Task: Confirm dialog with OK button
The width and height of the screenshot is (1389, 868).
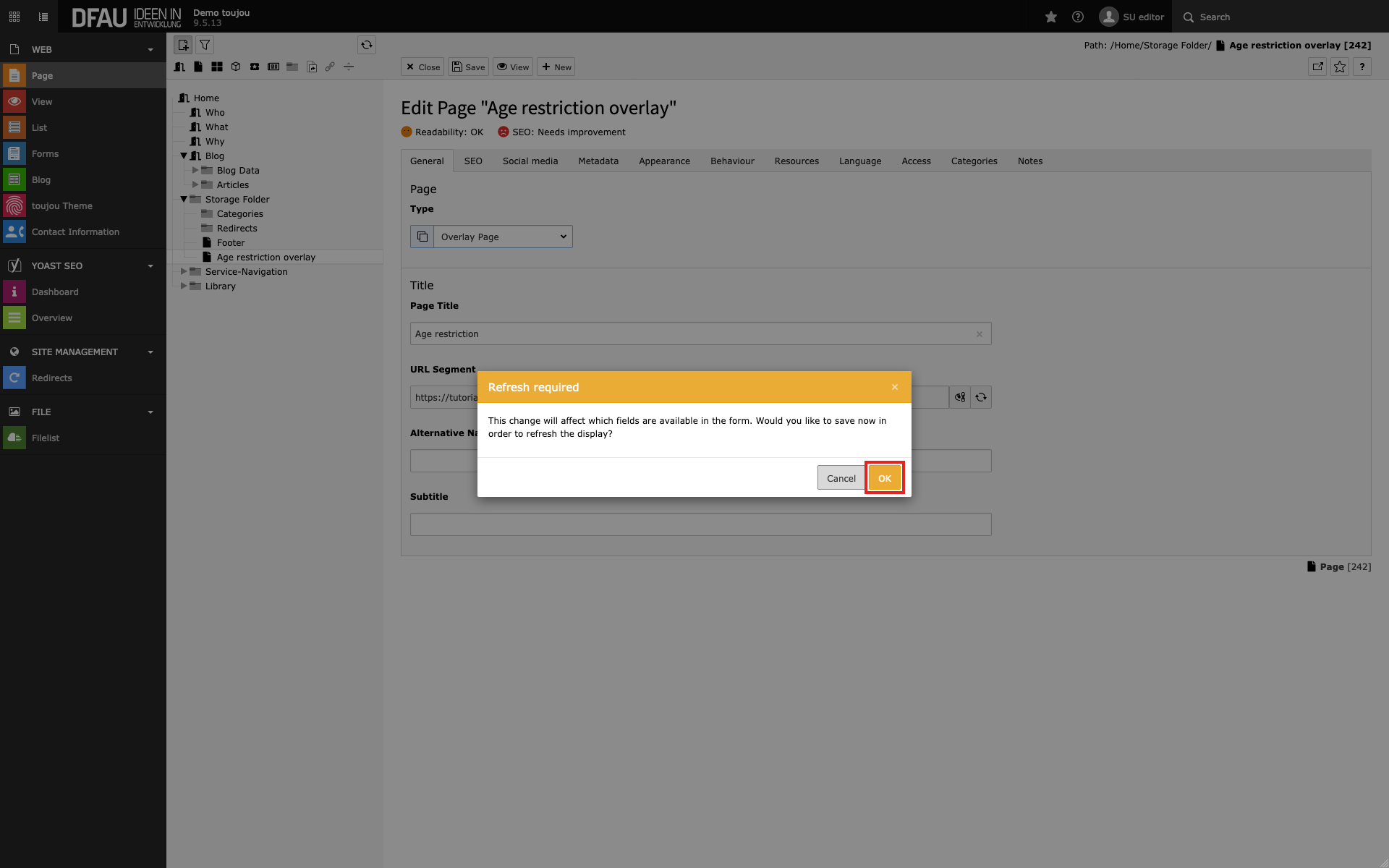Action: tap(884, 478)
